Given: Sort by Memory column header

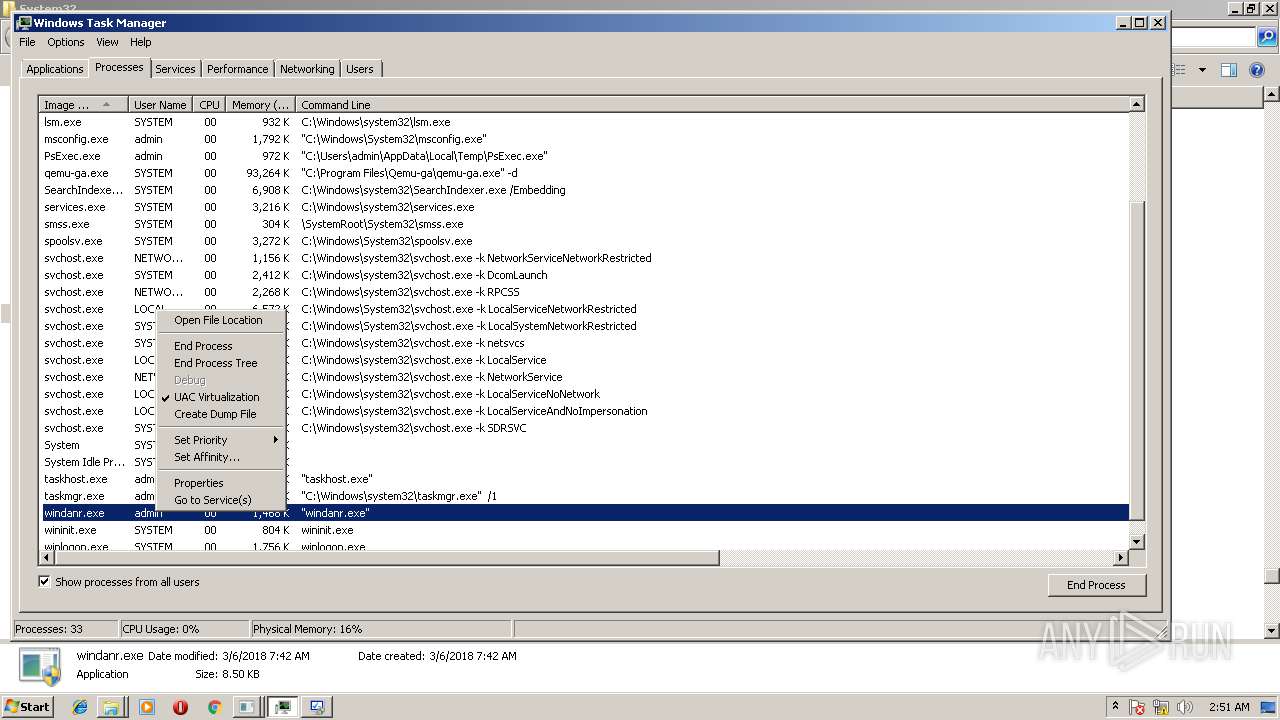Looking at the screenshot, I should click(x=260, y=105).
